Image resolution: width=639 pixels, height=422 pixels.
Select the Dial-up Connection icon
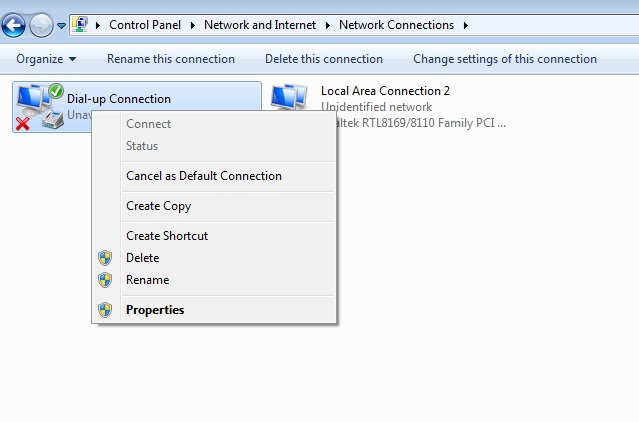pyautogui.click(x=35, y=106)
